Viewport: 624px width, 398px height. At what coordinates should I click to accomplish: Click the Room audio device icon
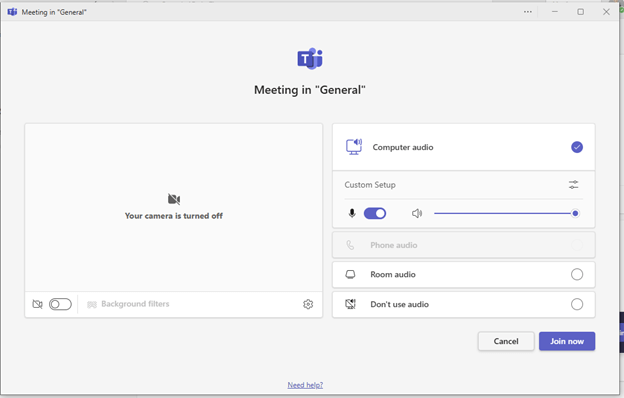350,275
